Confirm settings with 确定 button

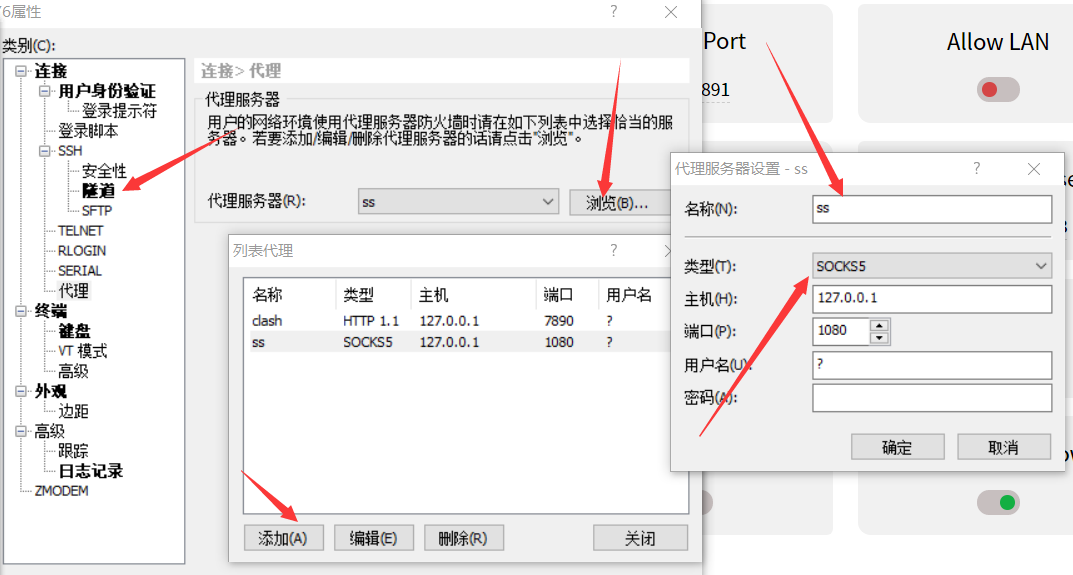coord(897,447)
